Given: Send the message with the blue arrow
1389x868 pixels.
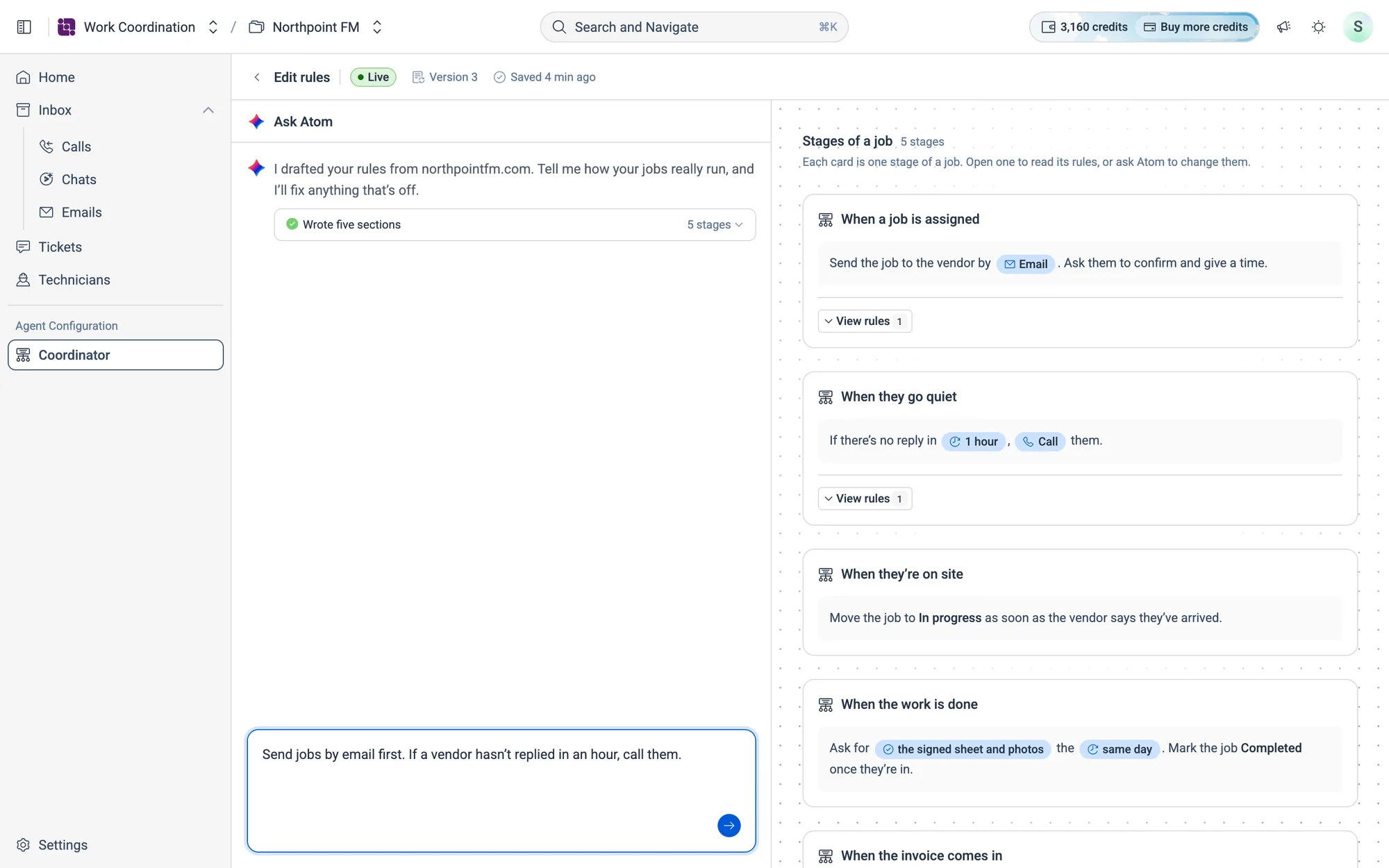Looking at the screenshot, I should pos(729,826).
